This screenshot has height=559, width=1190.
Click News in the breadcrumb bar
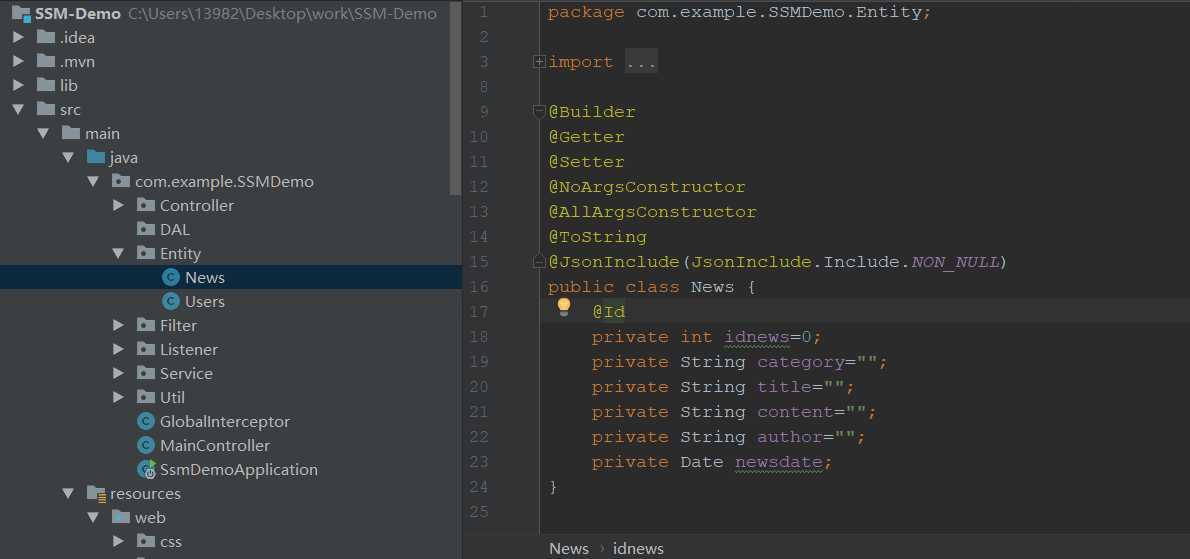(568, 548)
